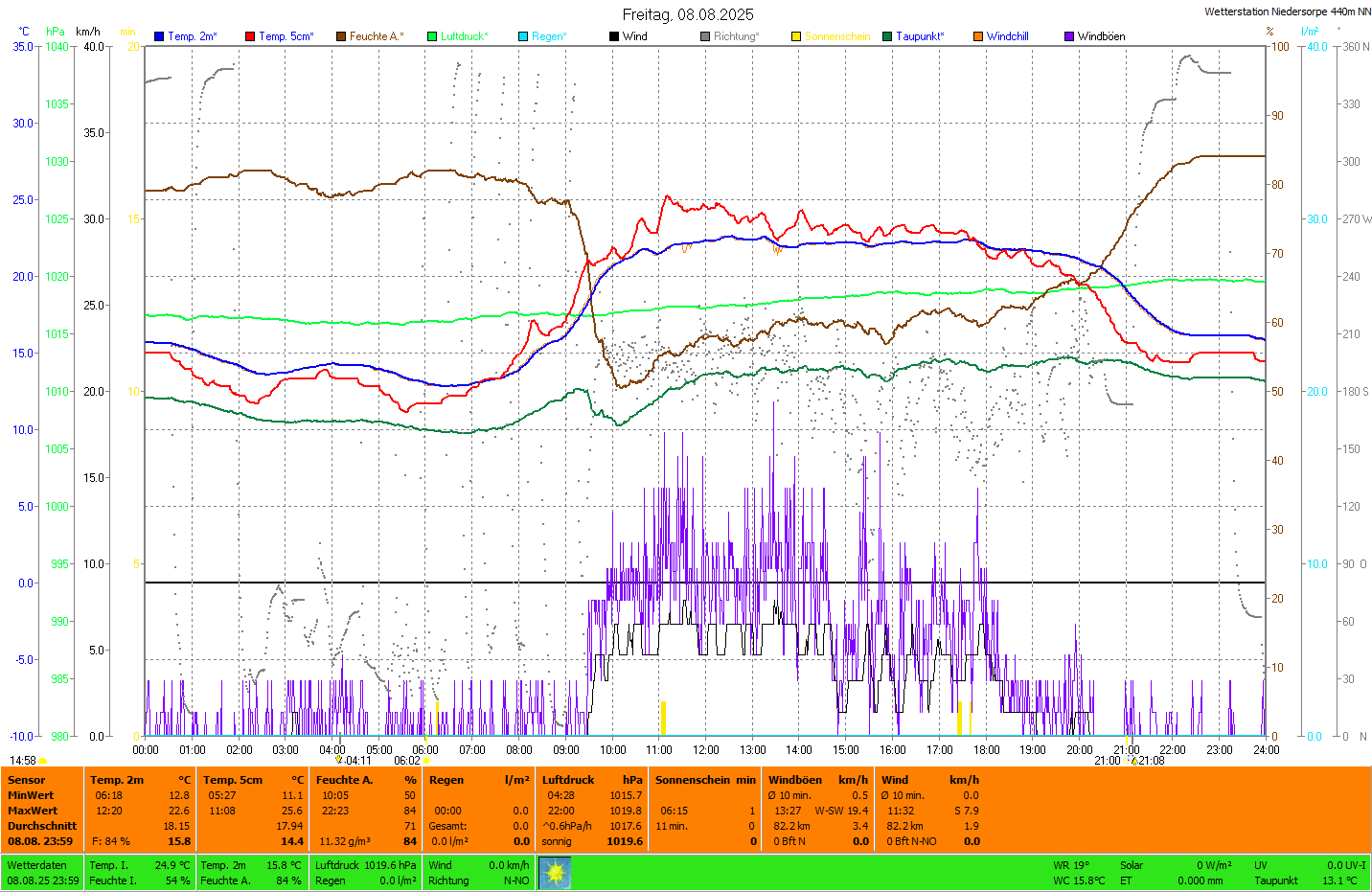The image size is (1372, 892).
Task: Select the Luftdruck hPa column header
Action: [591, 780]
